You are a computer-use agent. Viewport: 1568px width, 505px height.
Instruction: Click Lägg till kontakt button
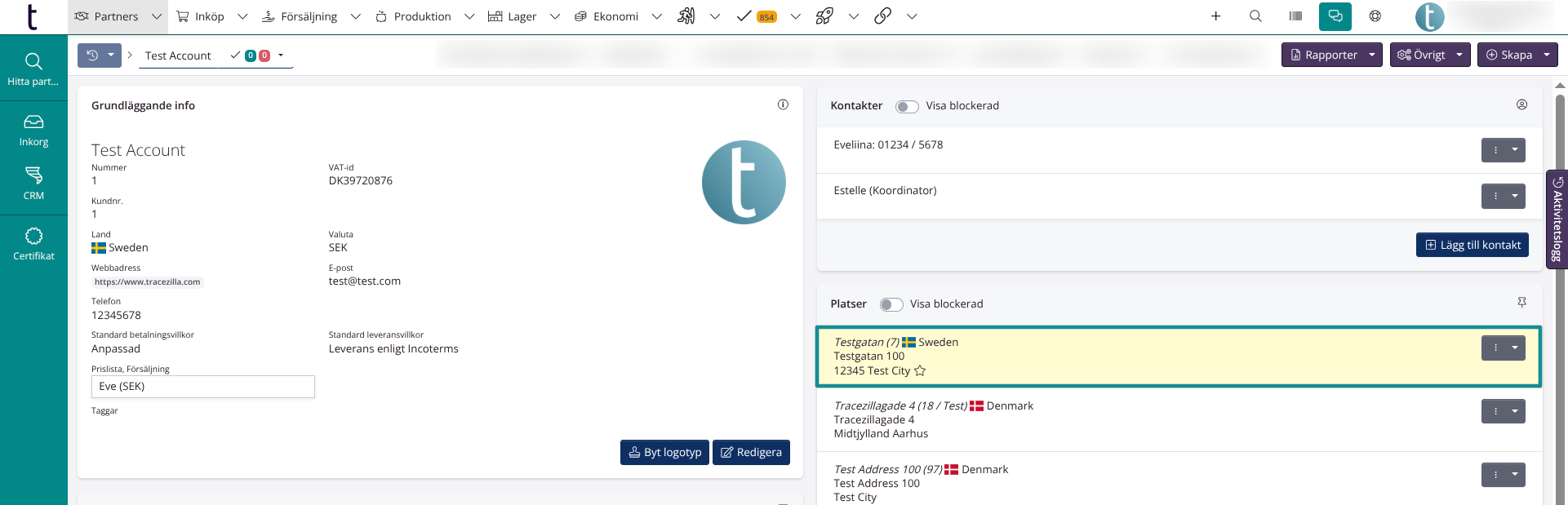pyautogui.click(x=1472, y=245)
